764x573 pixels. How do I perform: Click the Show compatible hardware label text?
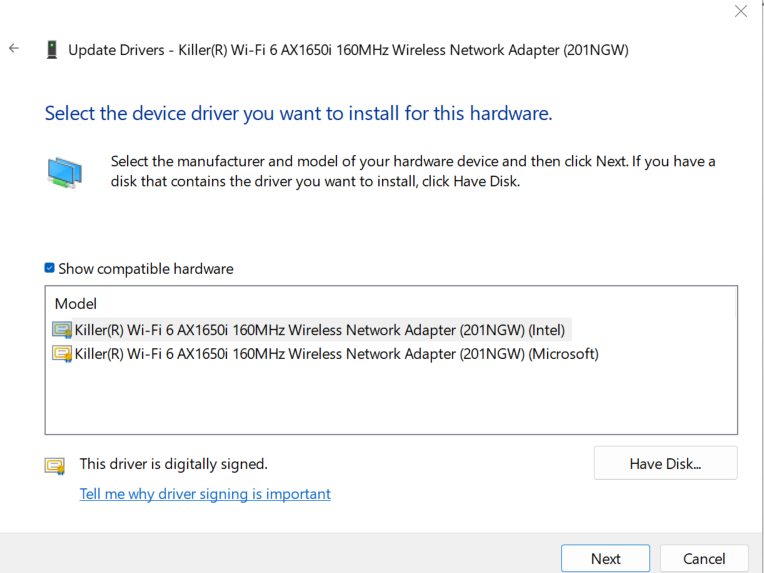pos(145,269)
